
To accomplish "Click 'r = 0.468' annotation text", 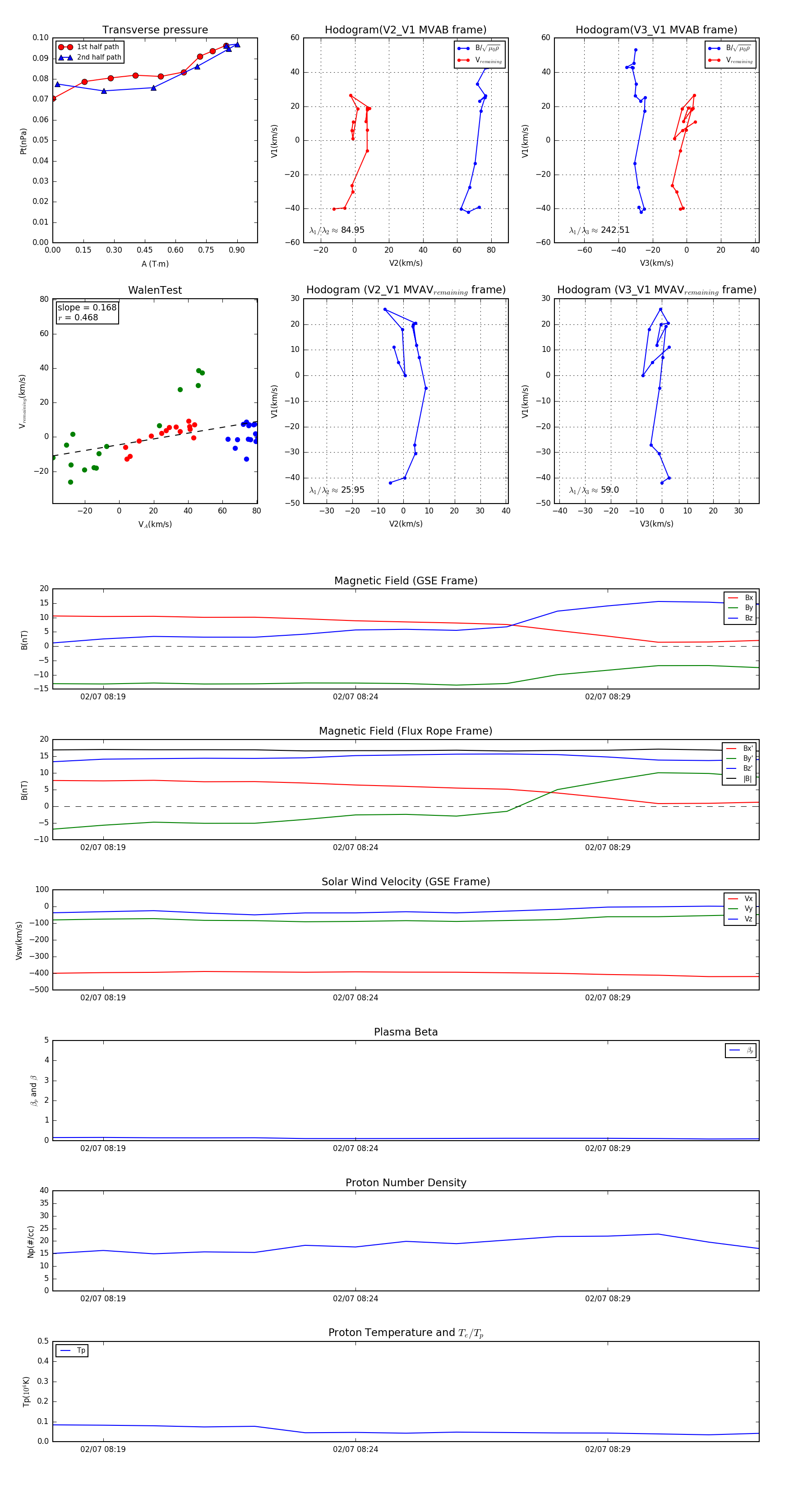I will 78,317.
